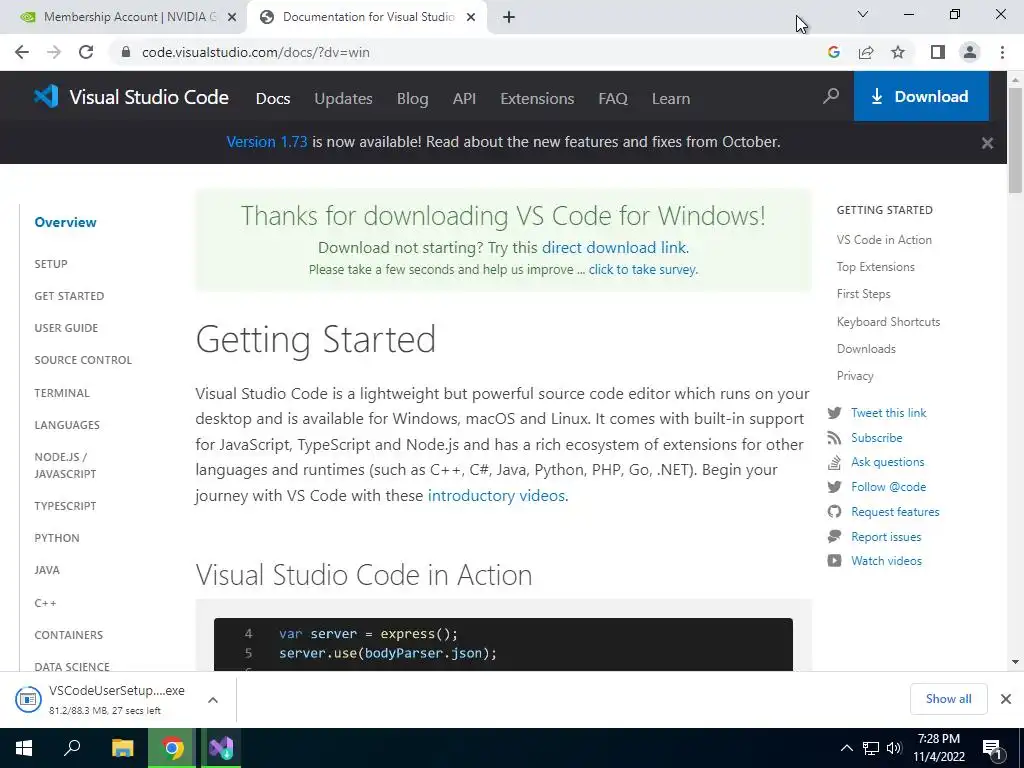The image size is (1024, 768).
Task: Click the take survey link
Action: (x=643, y=269)
